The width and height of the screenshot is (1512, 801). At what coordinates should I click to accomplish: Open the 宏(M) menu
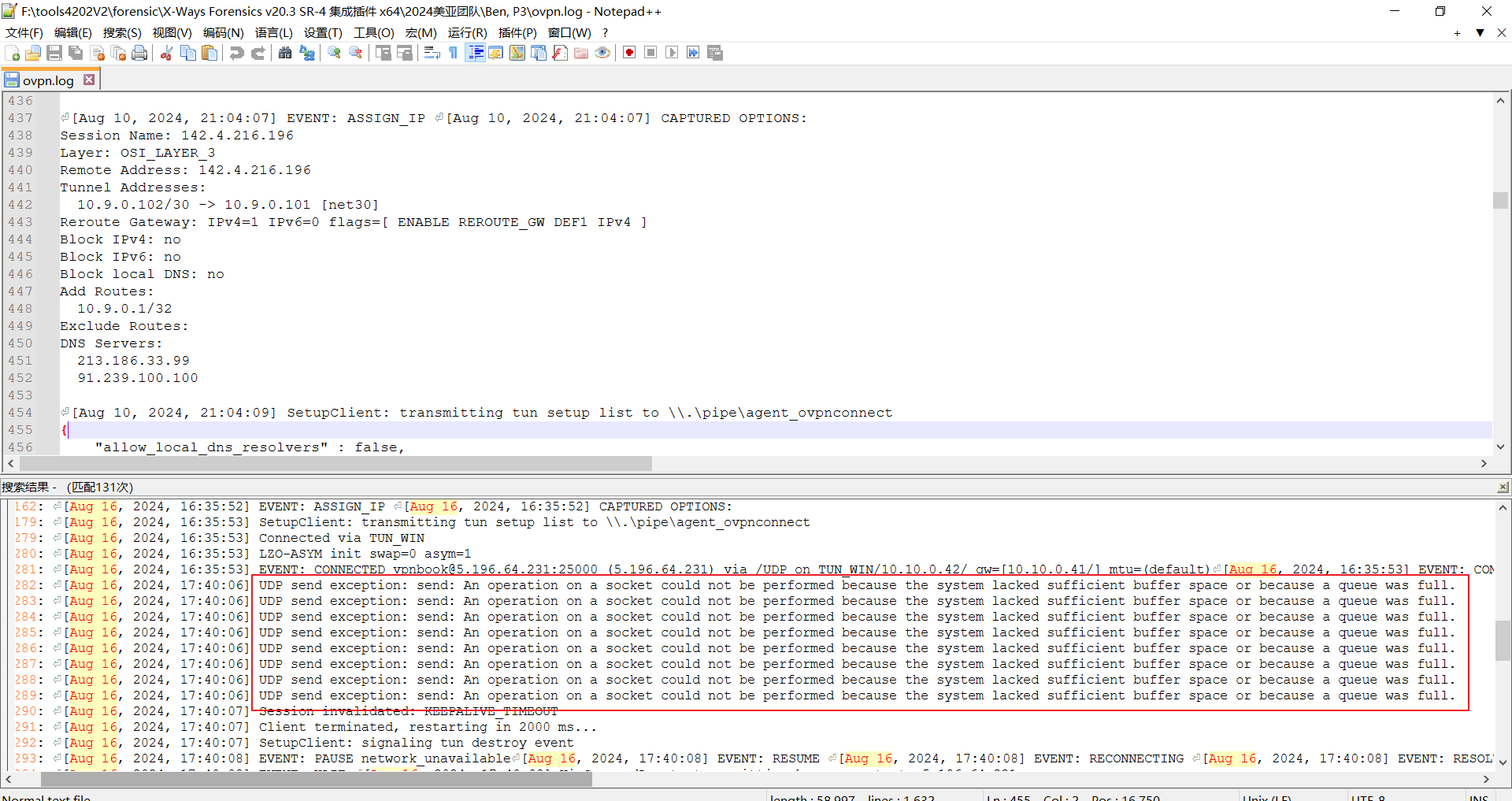point(421,32)
